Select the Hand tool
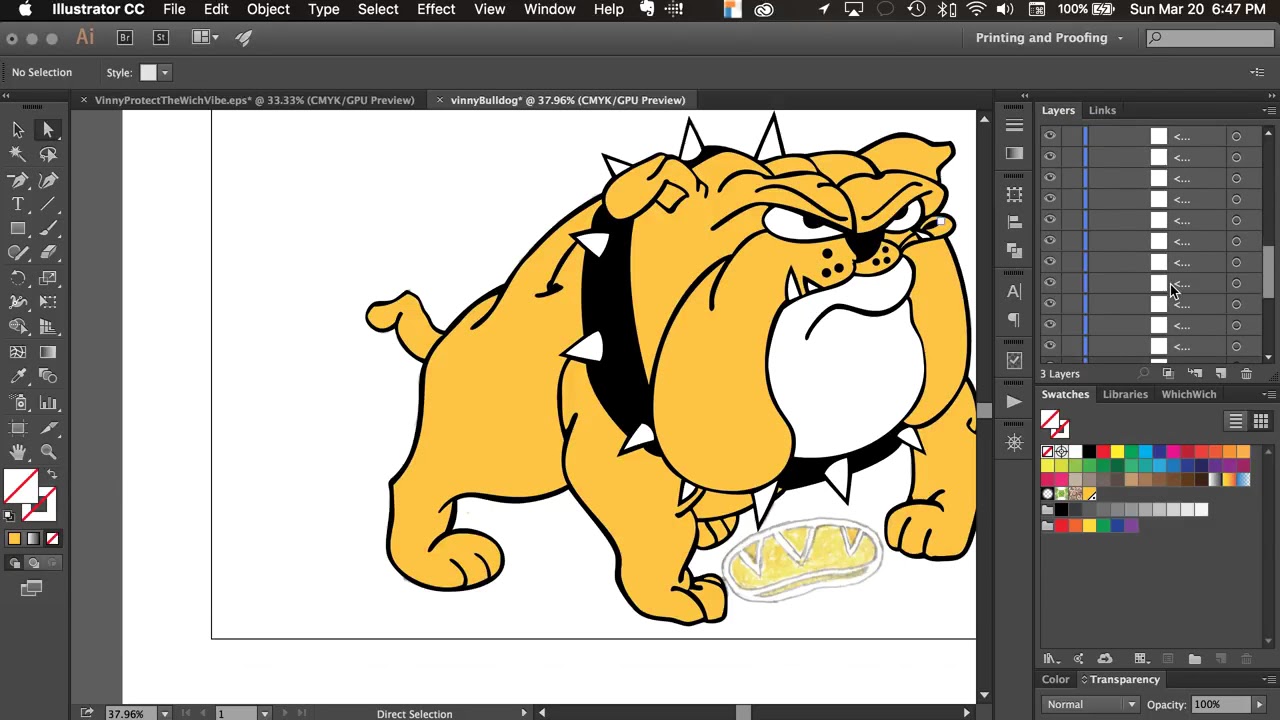 pyautogui.click(x=18, y=452)
